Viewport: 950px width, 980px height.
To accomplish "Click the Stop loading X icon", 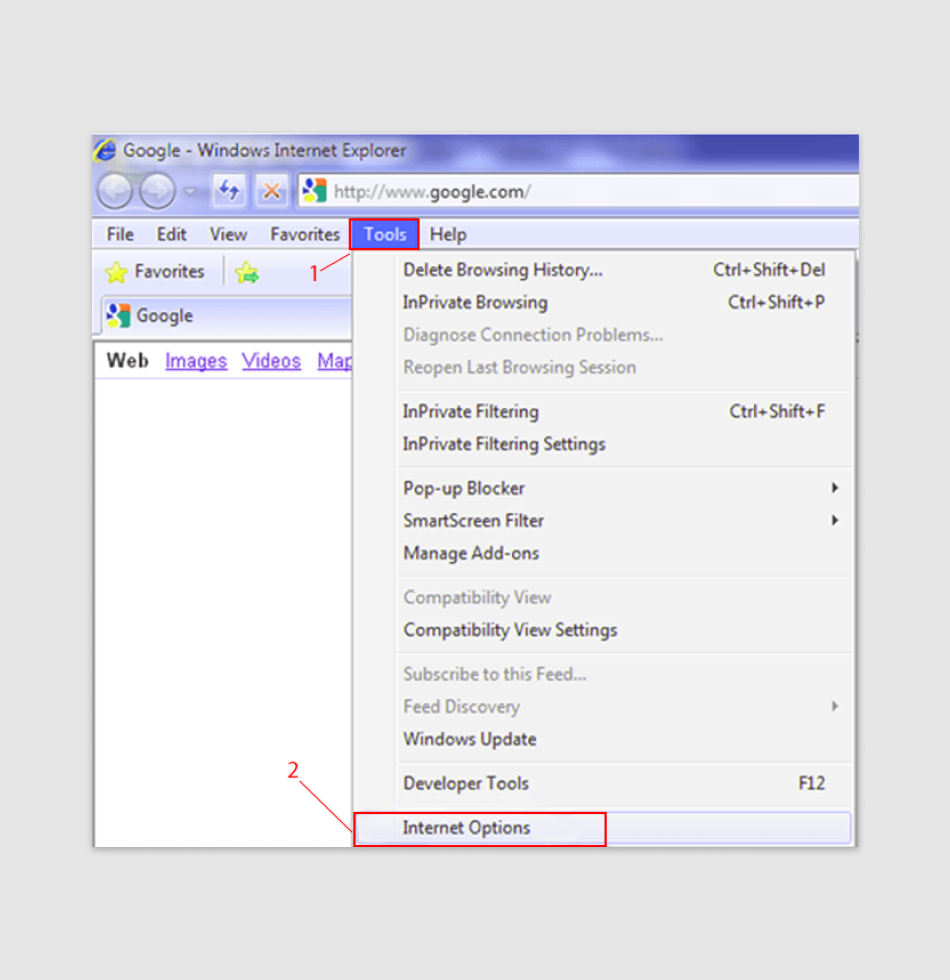I will 271,190.
